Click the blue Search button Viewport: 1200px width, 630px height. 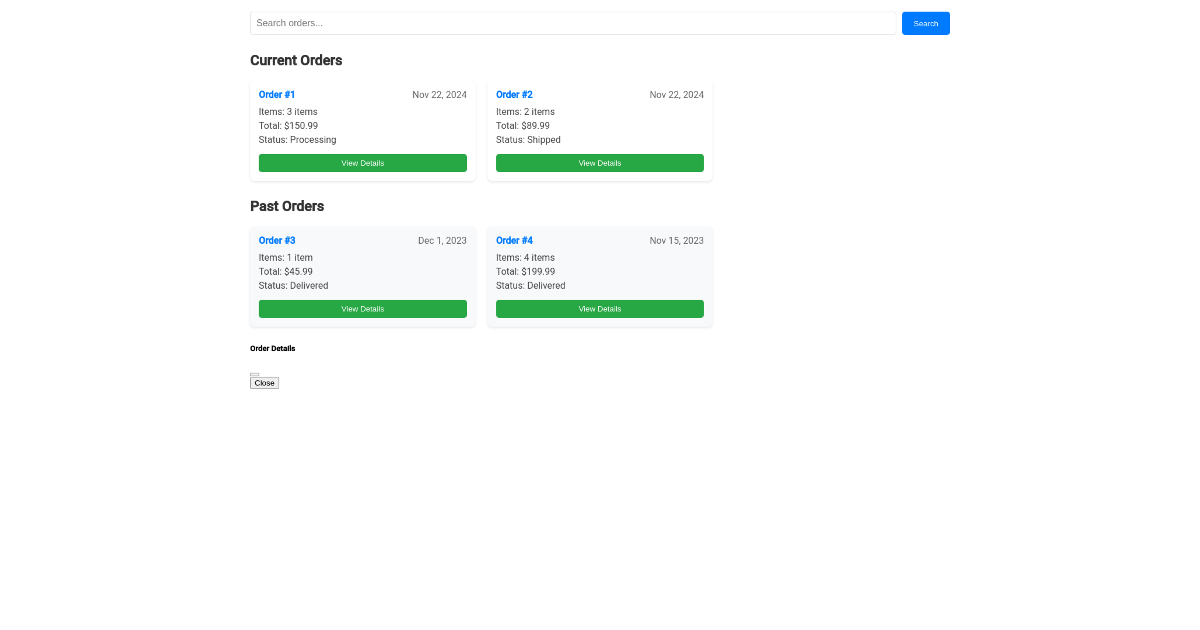coord(925,23)
